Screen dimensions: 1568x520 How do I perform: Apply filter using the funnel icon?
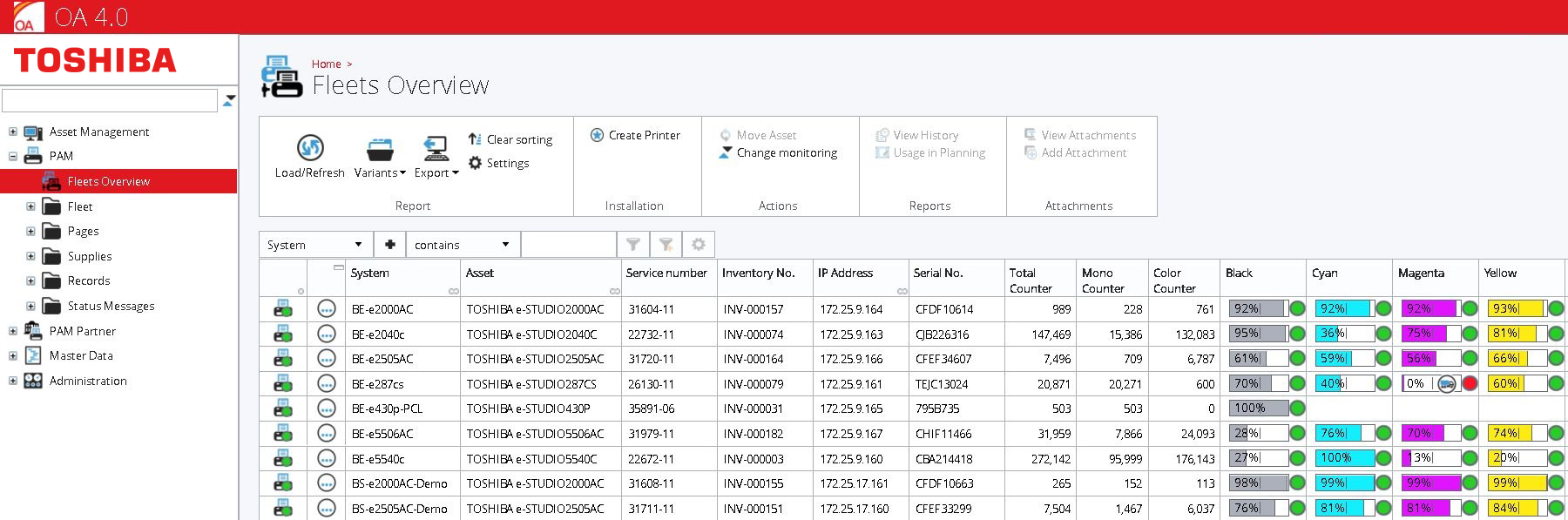click(x=633, y=245)
